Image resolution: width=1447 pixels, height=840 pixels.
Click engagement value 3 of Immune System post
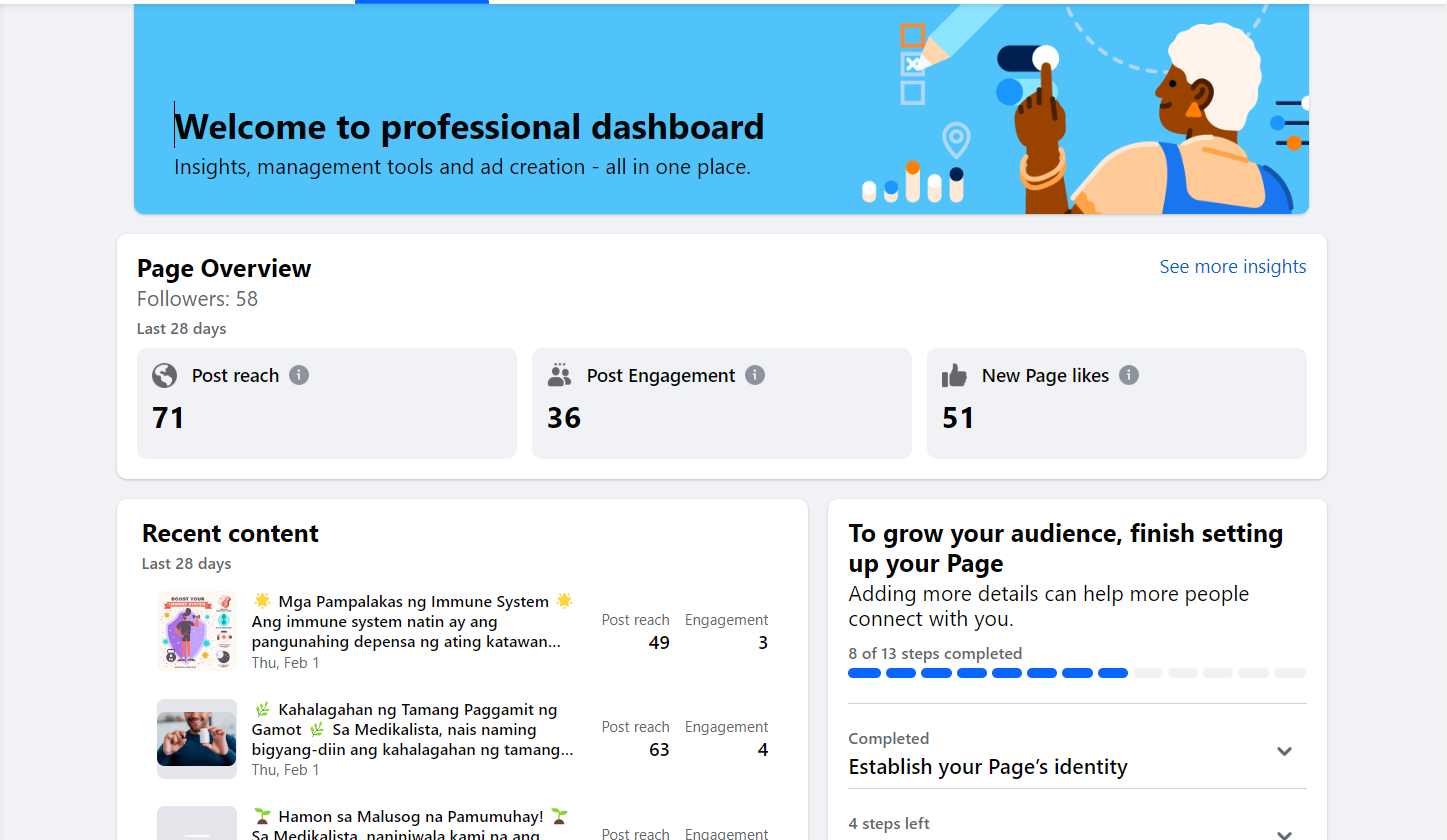[763, 642]
